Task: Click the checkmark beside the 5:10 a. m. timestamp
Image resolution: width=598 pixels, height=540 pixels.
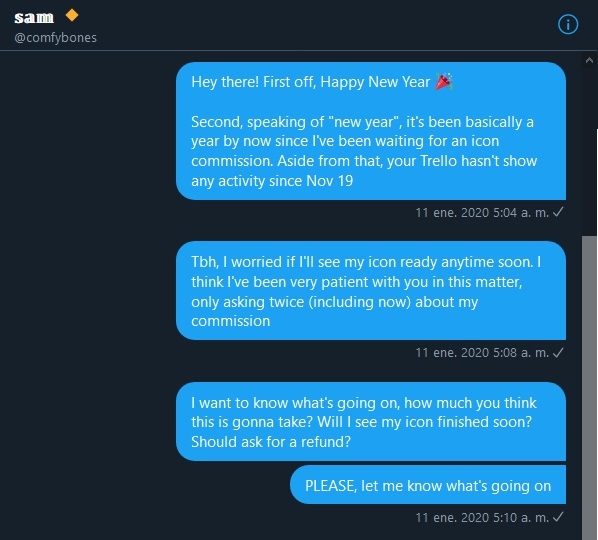Action: pyautogui.click(x=558, y=517)
